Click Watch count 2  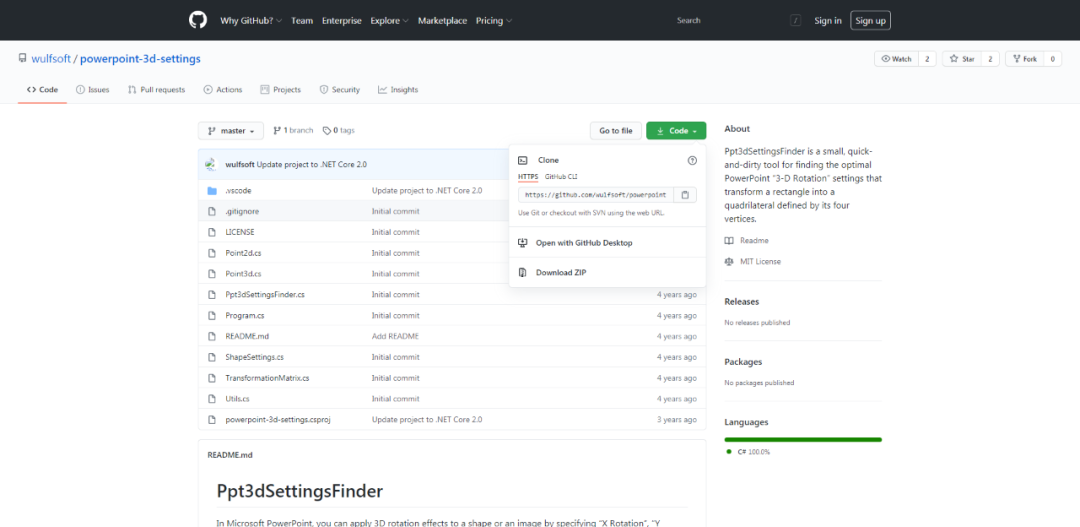tap(927, 59)
